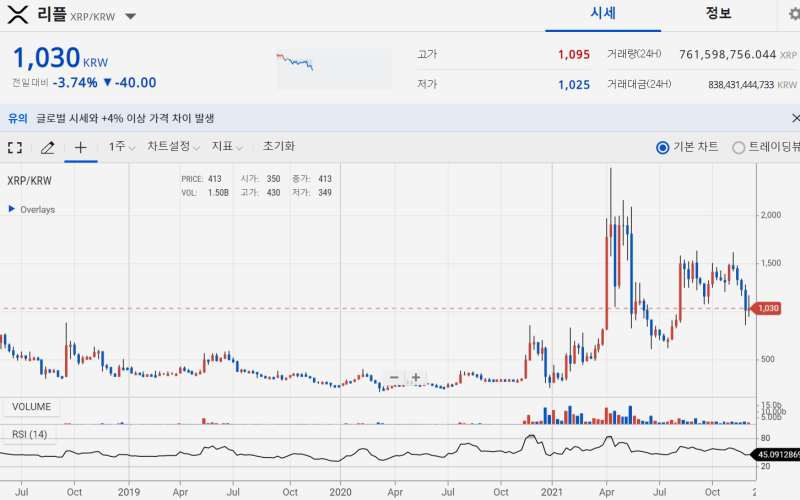Screen dimensions: 800x500
Task: Expand the Overlays disclosure triangle
Action: point(12,209)
